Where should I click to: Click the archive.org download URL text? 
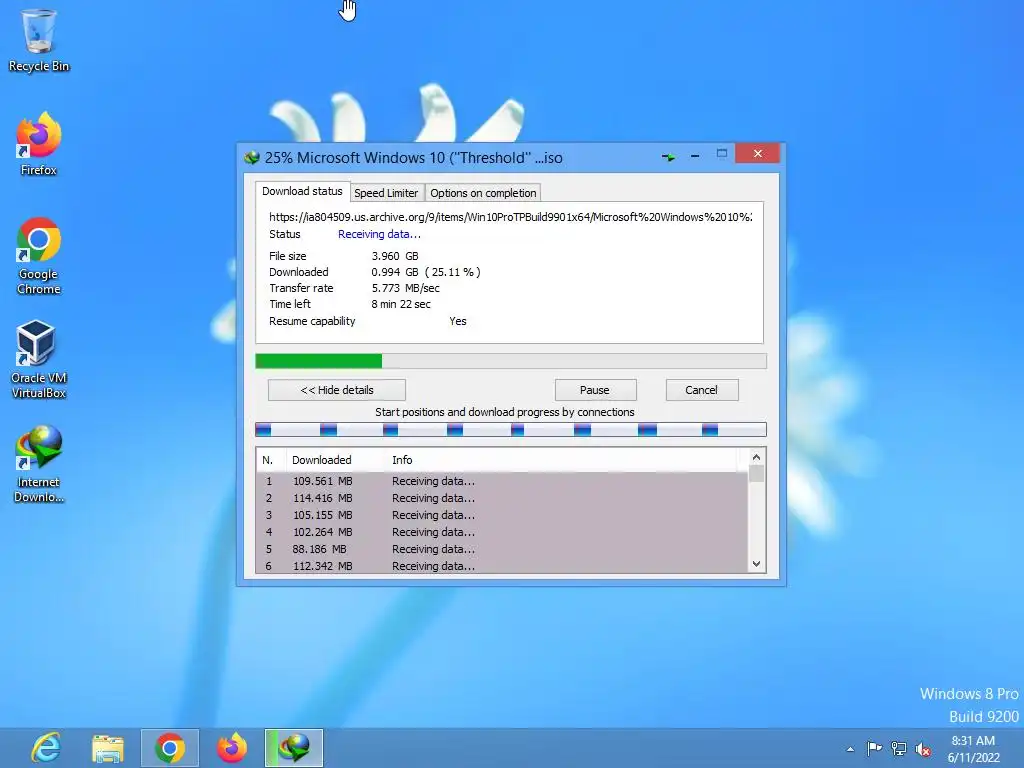tap(511, 217)
